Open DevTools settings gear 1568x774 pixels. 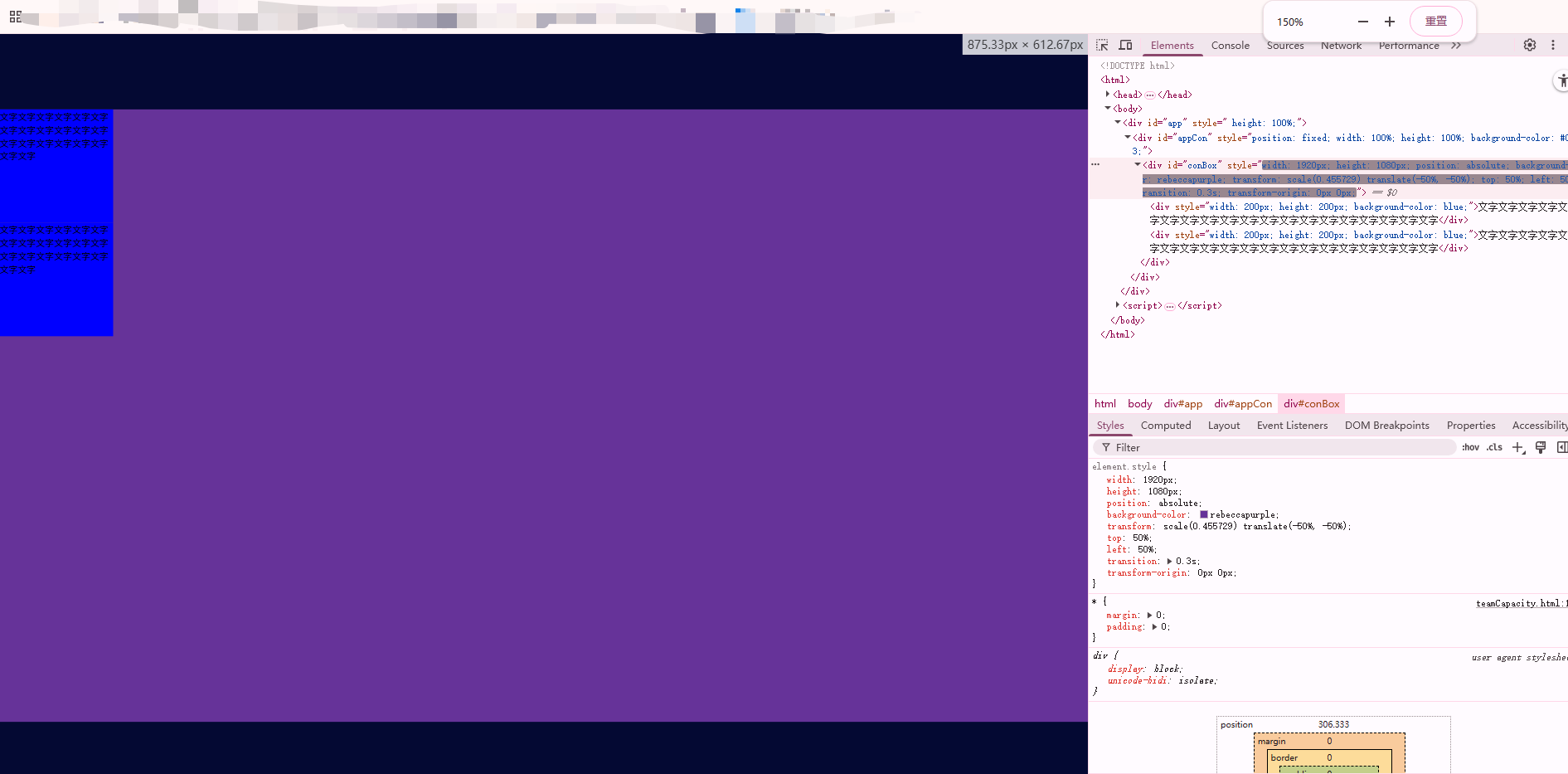[x=1530, y=45]
